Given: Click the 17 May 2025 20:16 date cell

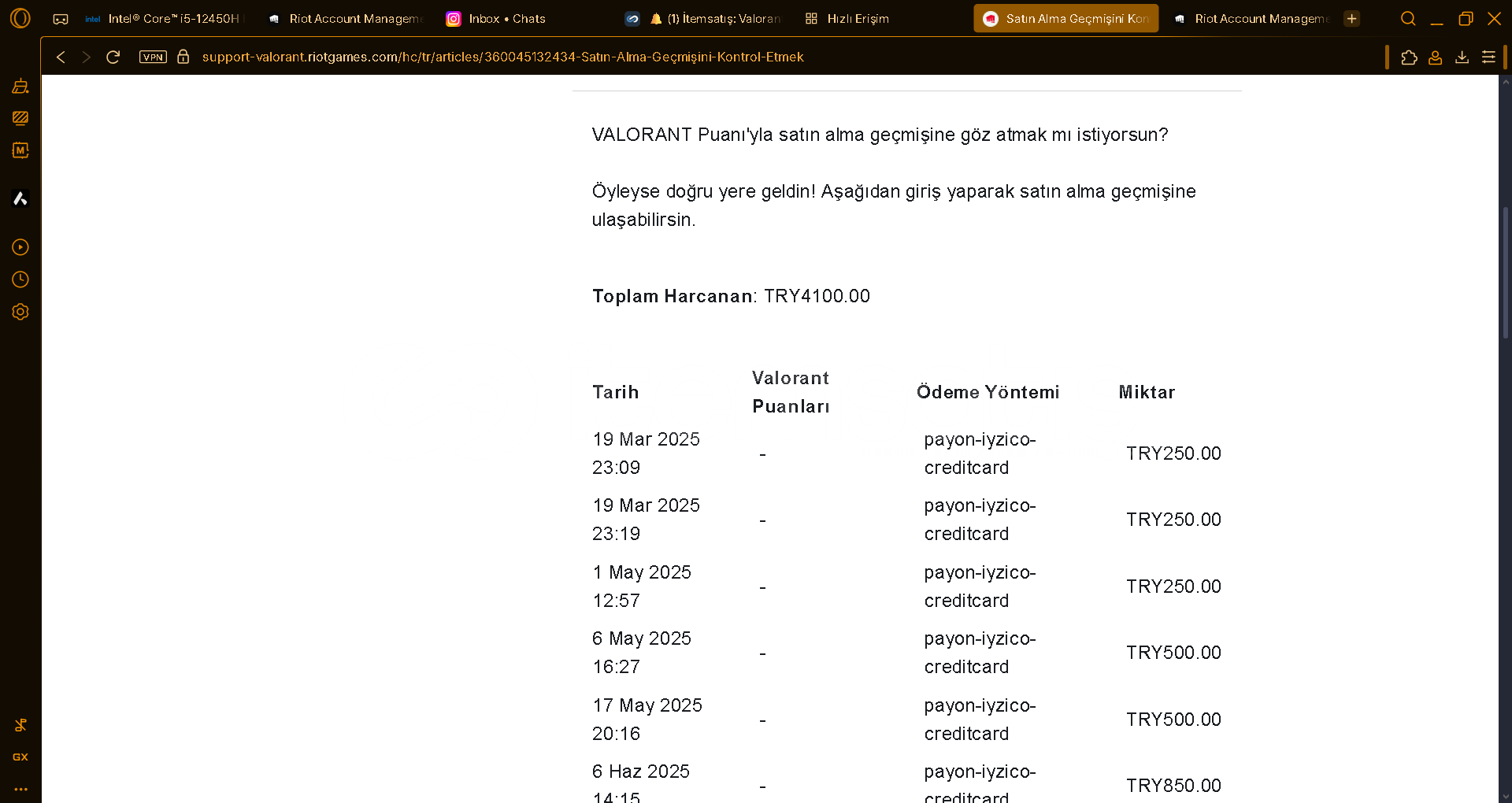Looking at the screenshot, I should [647, 720].
